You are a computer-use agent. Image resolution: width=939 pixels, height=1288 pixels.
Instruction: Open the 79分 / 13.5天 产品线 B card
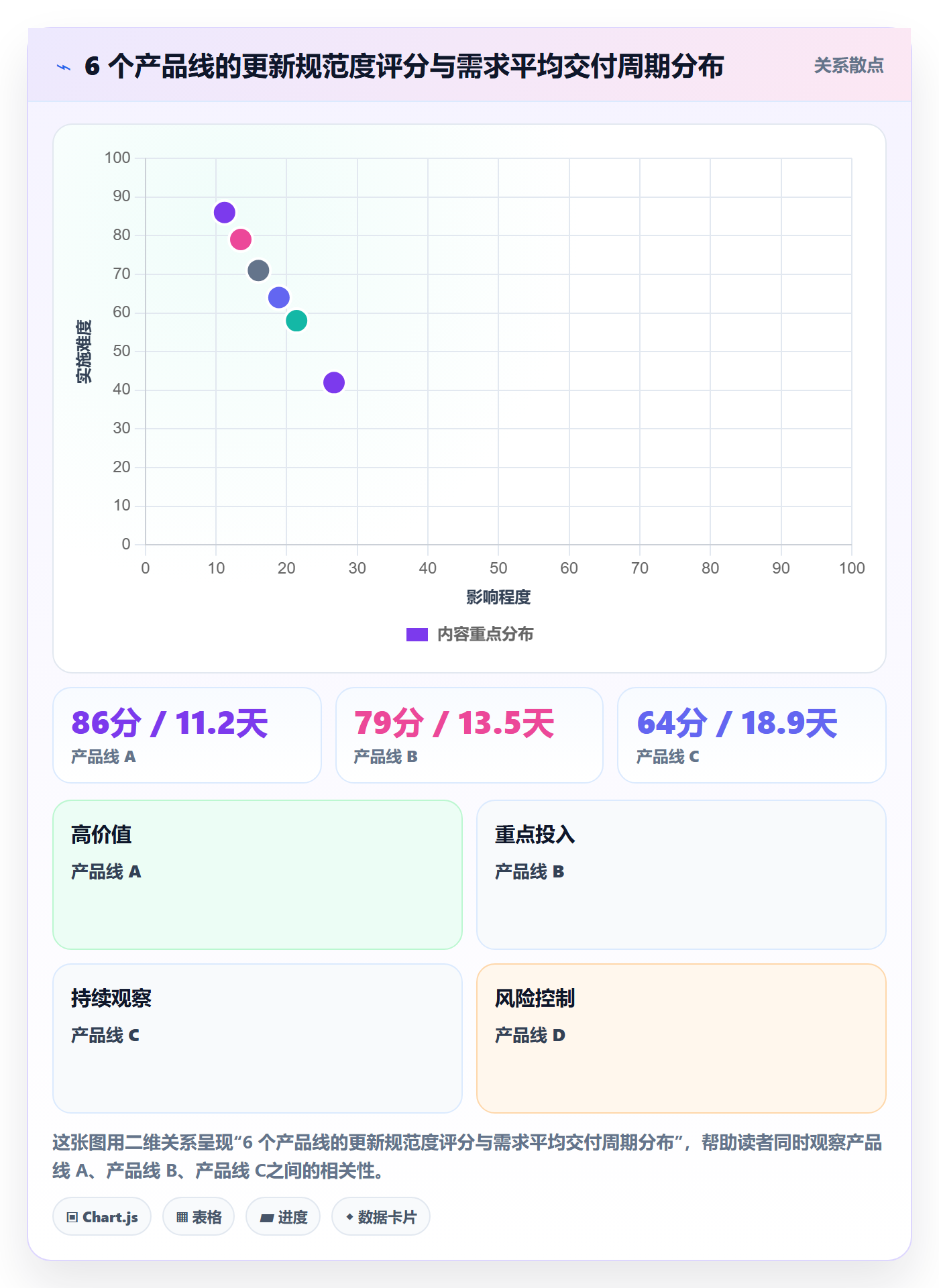coord(469,735)
